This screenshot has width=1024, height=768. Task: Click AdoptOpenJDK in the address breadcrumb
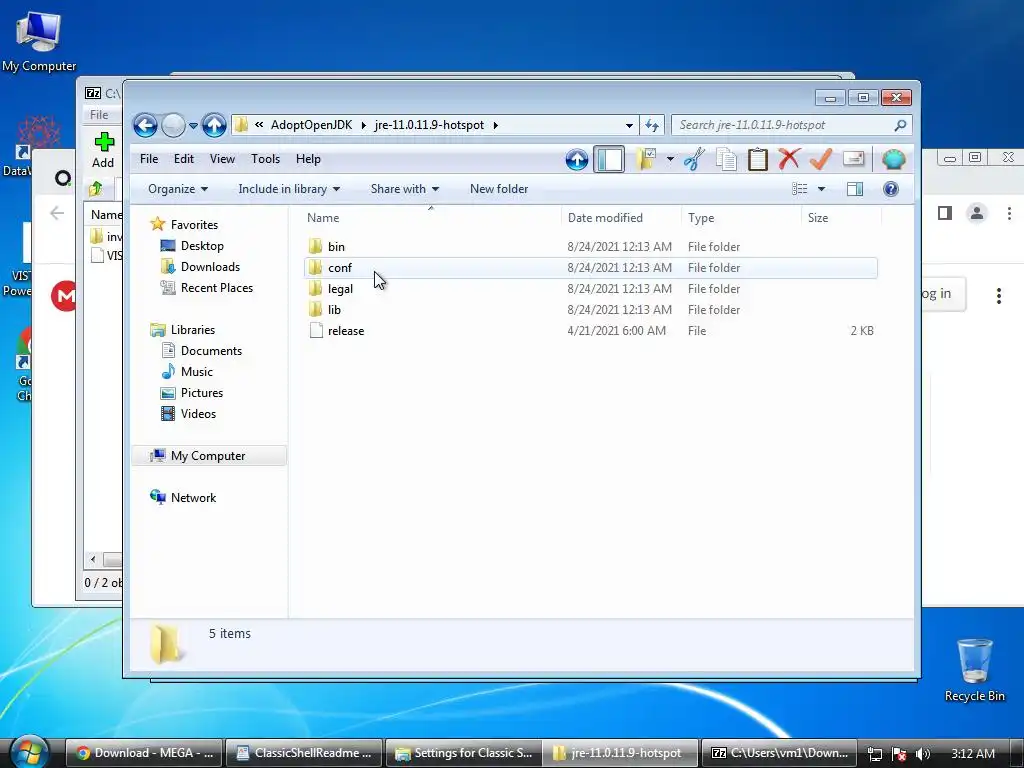[x=312, y=125]
